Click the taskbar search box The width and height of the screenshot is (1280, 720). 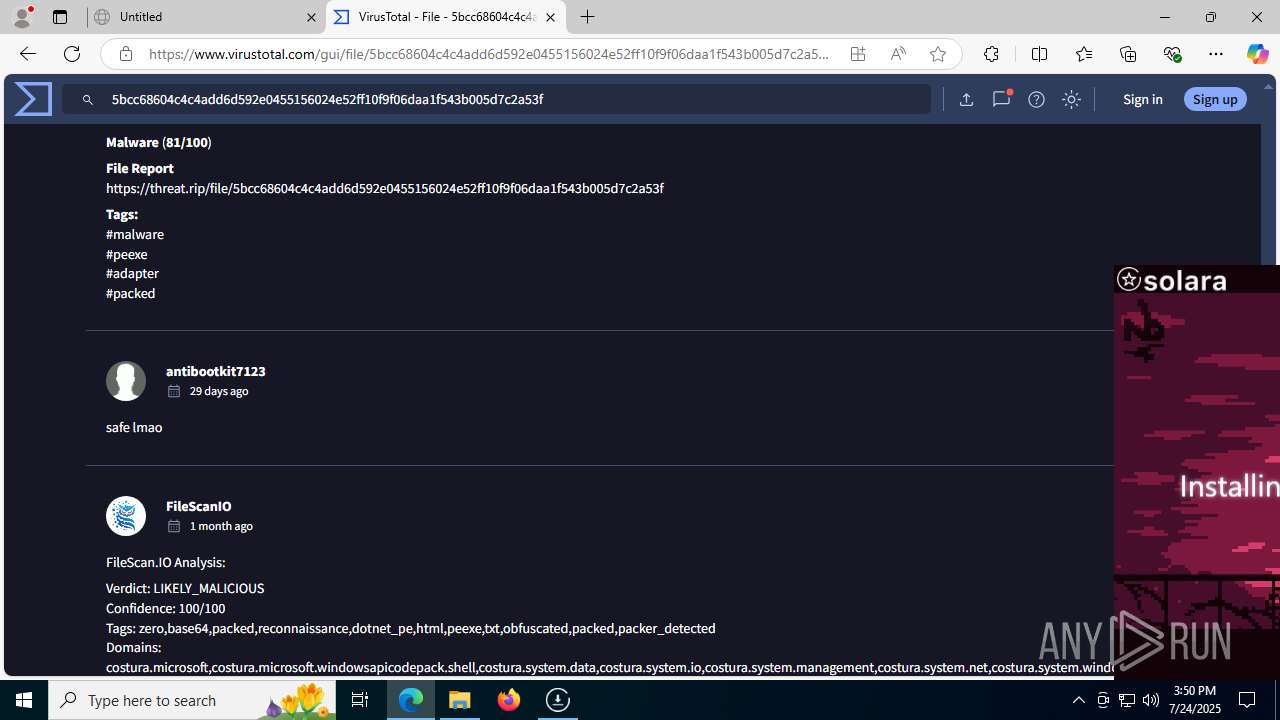[192, 700]
